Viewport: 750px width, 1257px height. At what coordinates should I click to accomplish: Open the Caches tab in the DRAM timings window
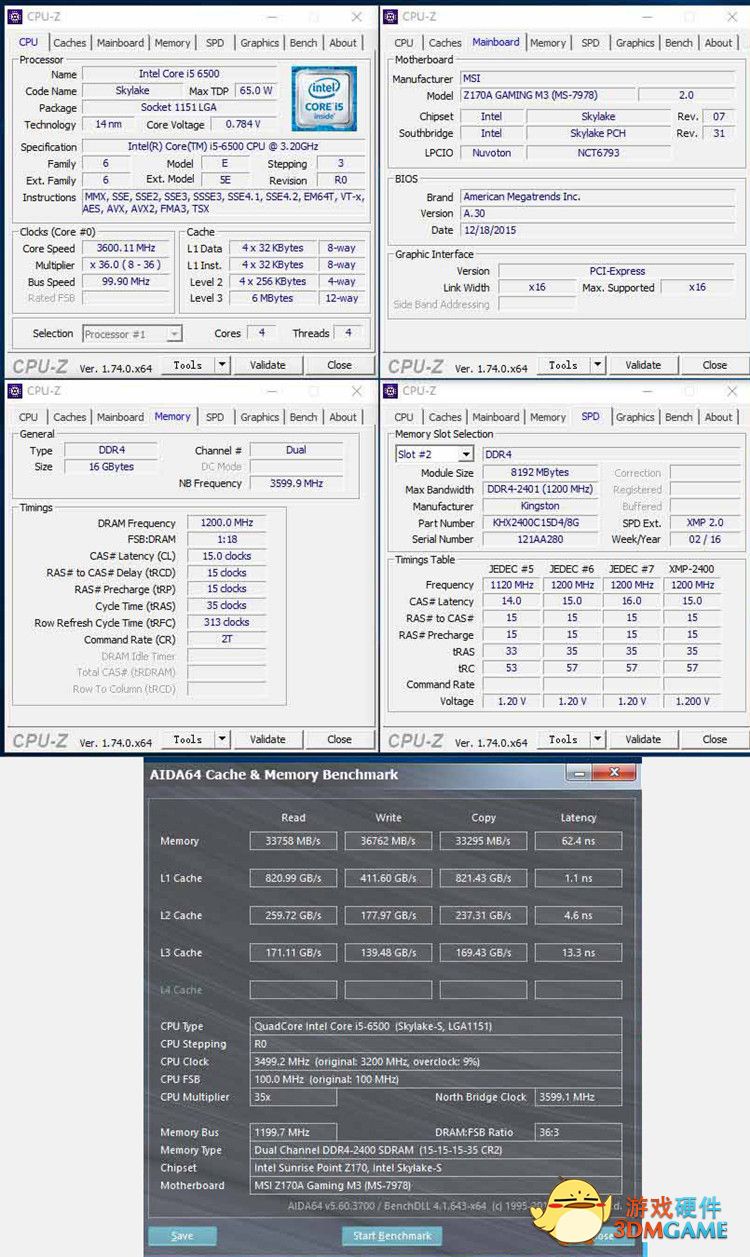click(70, 417)
